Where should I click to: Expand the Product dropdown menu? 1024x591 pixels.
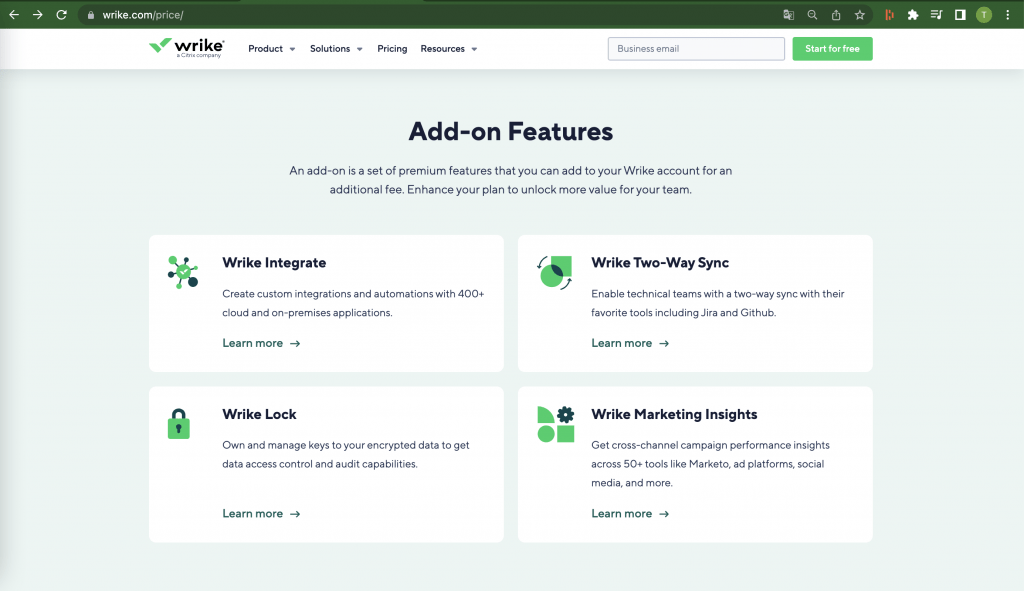coord(271,49)
